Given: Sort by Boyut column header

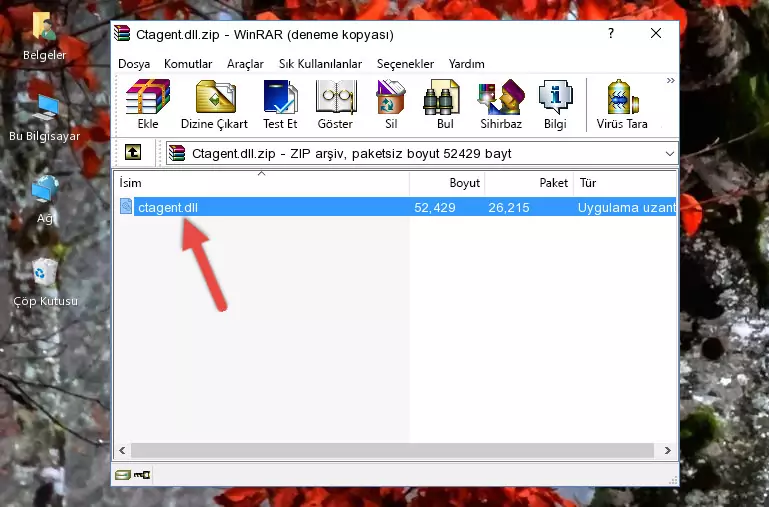Looking at the screenshot, I should pos(447,183).
